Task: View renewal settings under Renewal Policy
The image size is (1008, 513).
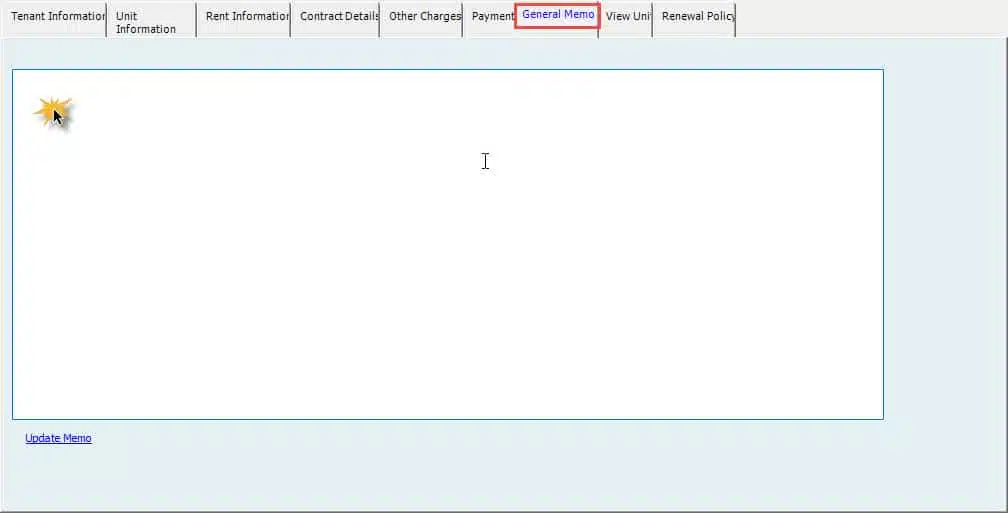Action: point(695,17)
